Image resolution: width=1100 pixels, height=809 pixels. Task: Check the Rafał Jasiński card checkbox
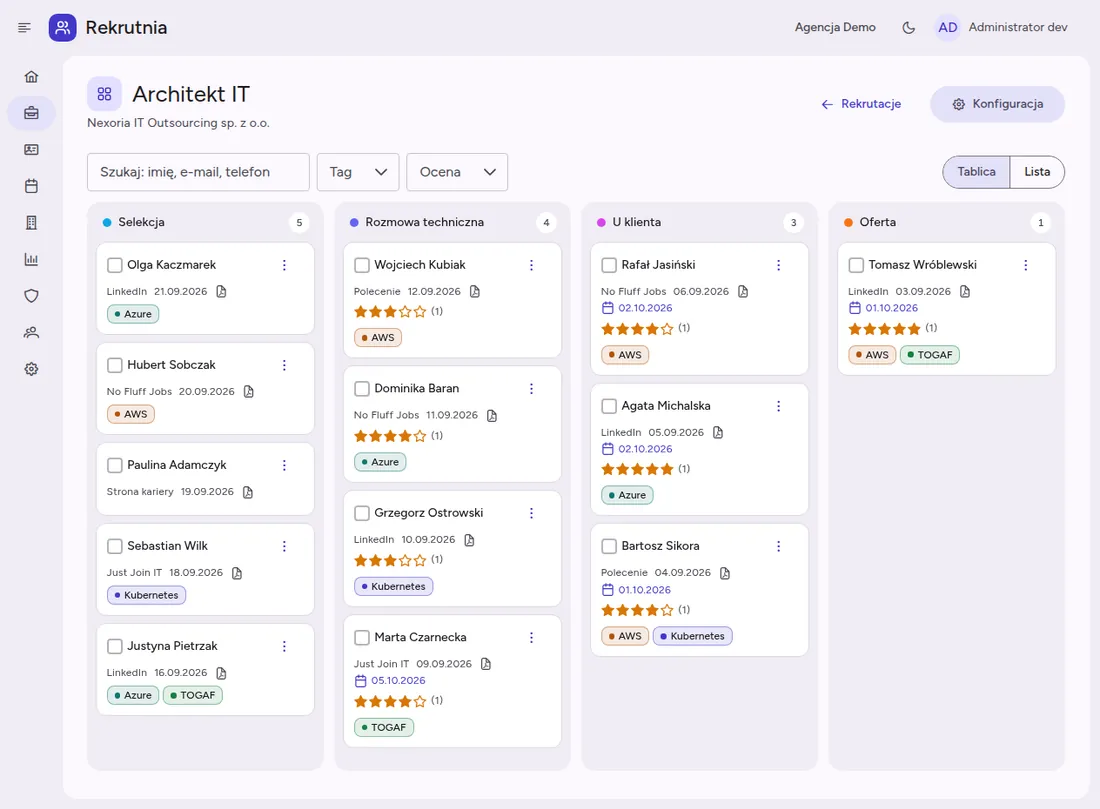609,265
